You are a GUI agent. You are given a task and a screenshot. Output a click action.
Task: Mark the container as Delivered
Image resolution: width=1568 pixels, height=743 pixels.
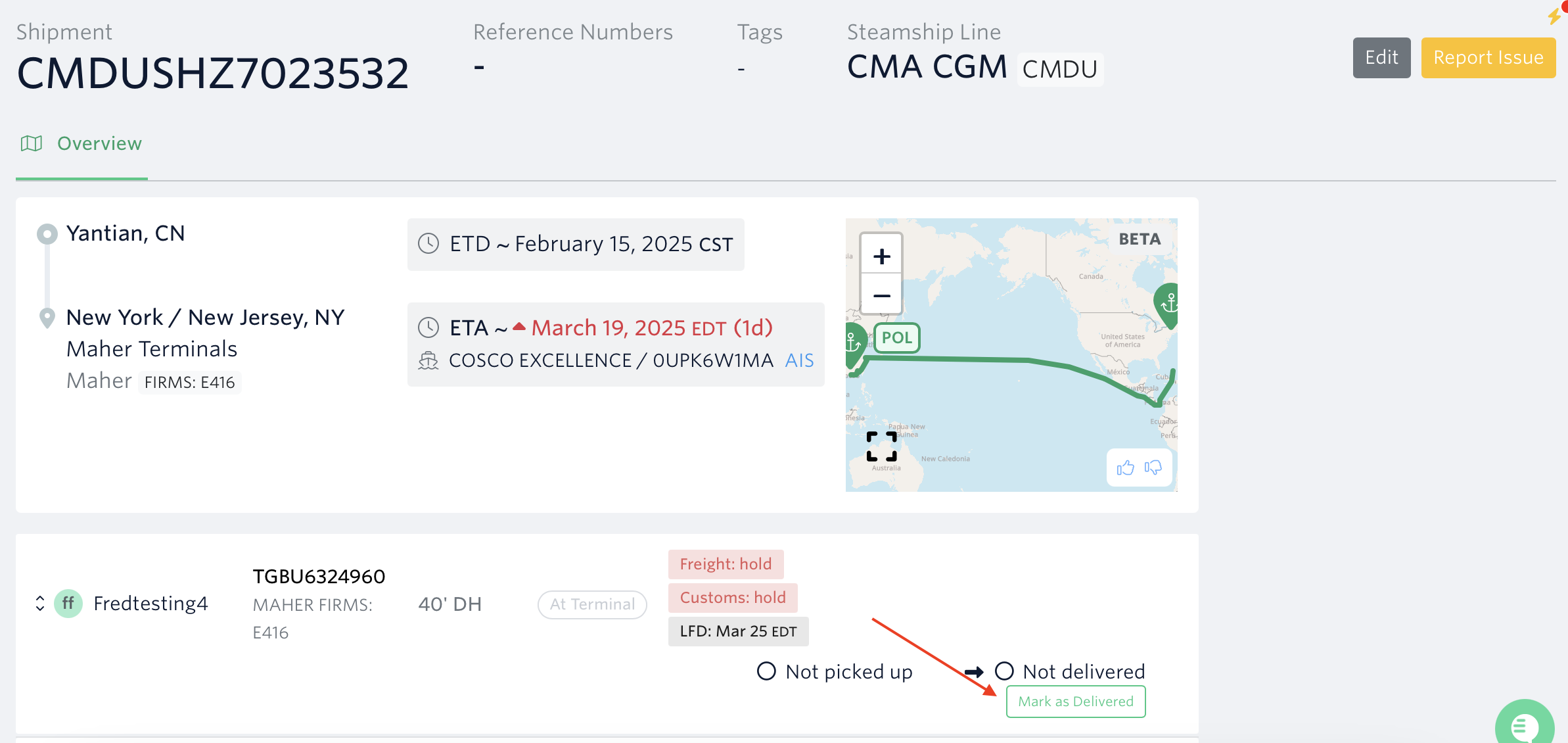[1075, 702]
